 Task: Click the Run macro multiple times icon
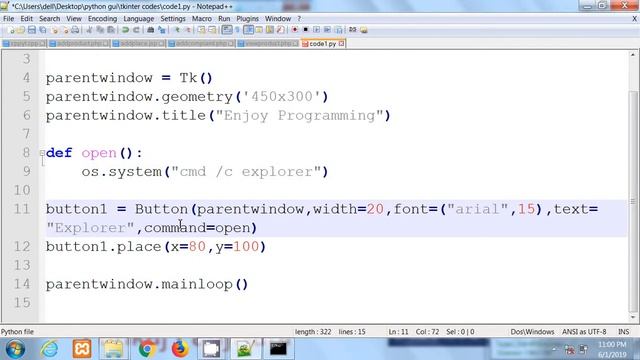point(327,30)
